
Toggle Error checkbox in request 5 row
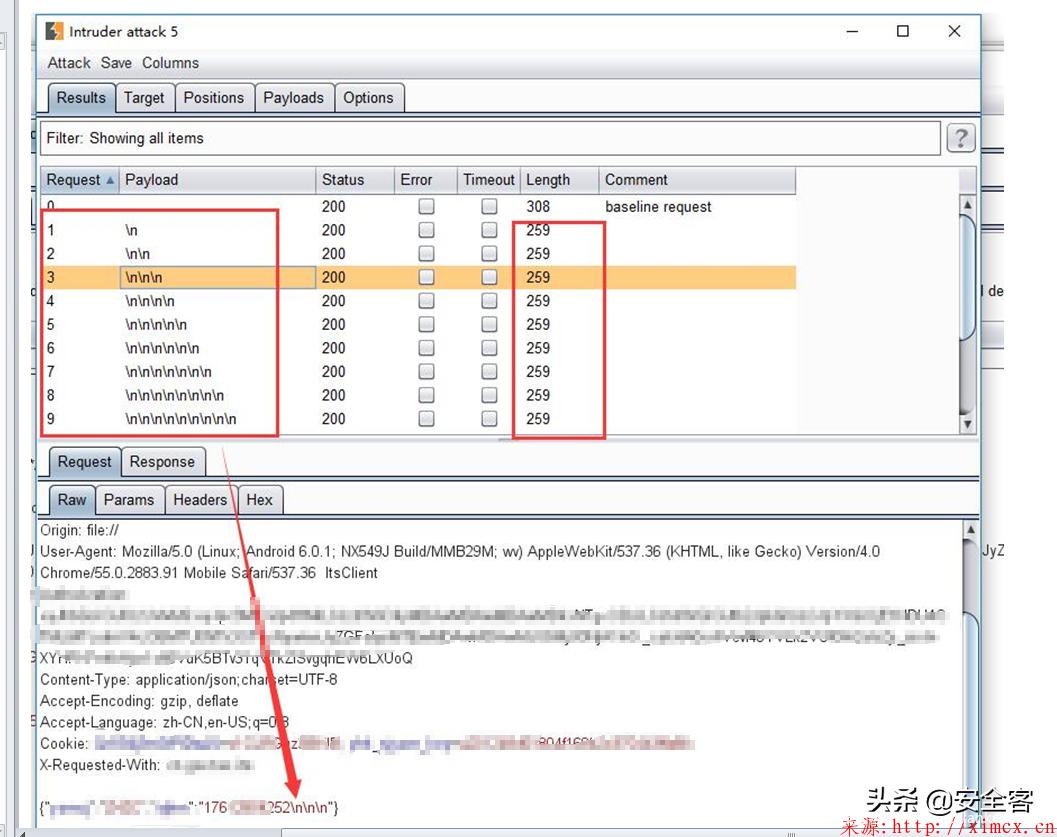point(426,324)
